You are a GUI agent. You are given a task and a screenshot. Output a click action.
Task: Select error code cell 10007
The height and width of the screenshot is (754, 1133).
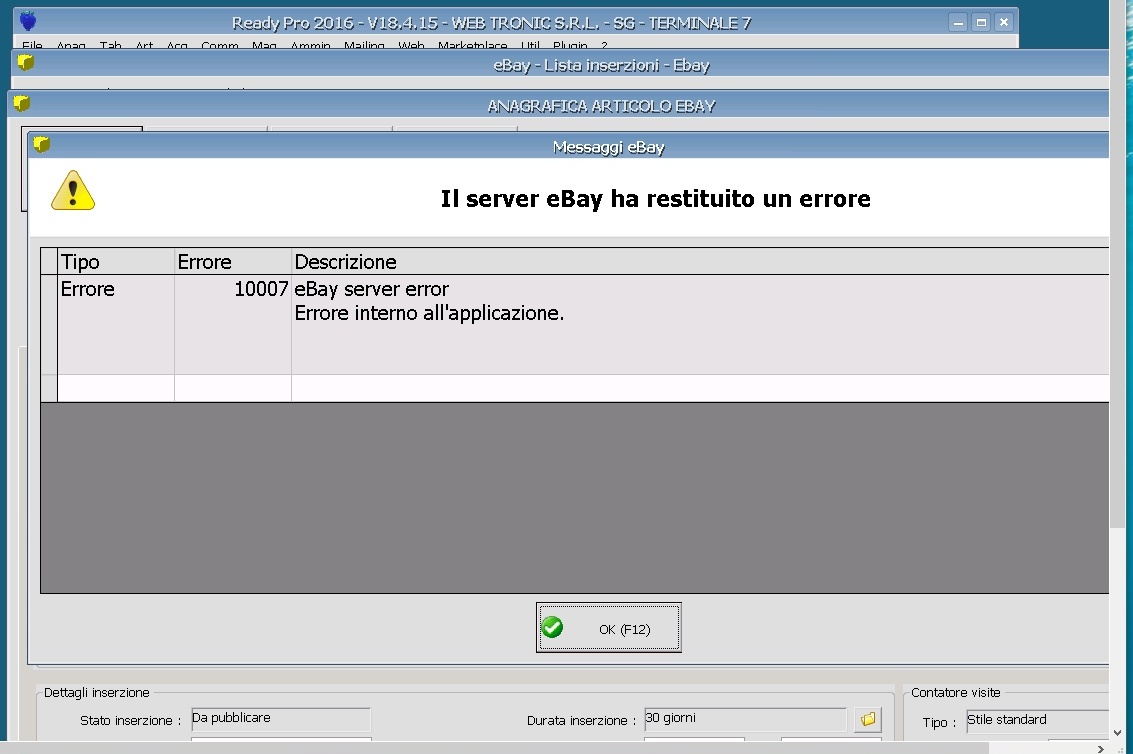[x=233, y=324]
